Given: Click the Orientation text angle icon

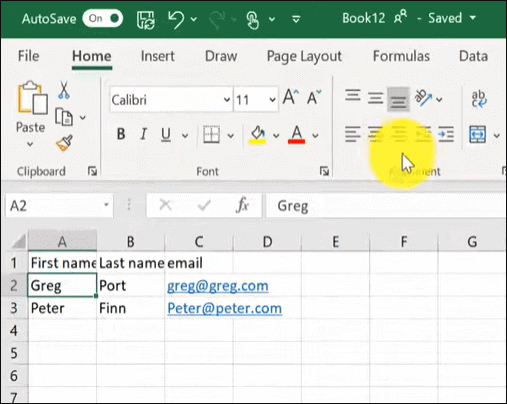Looking at the screenshot, I should (x=423, y=98).
